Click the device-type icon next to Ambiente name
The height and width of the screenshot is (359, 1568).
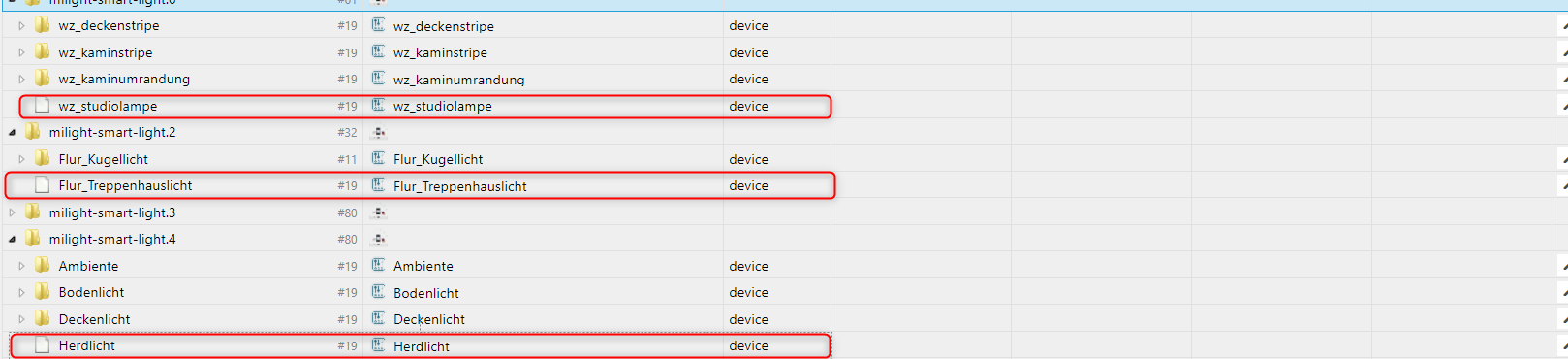(x=379, y=265)
